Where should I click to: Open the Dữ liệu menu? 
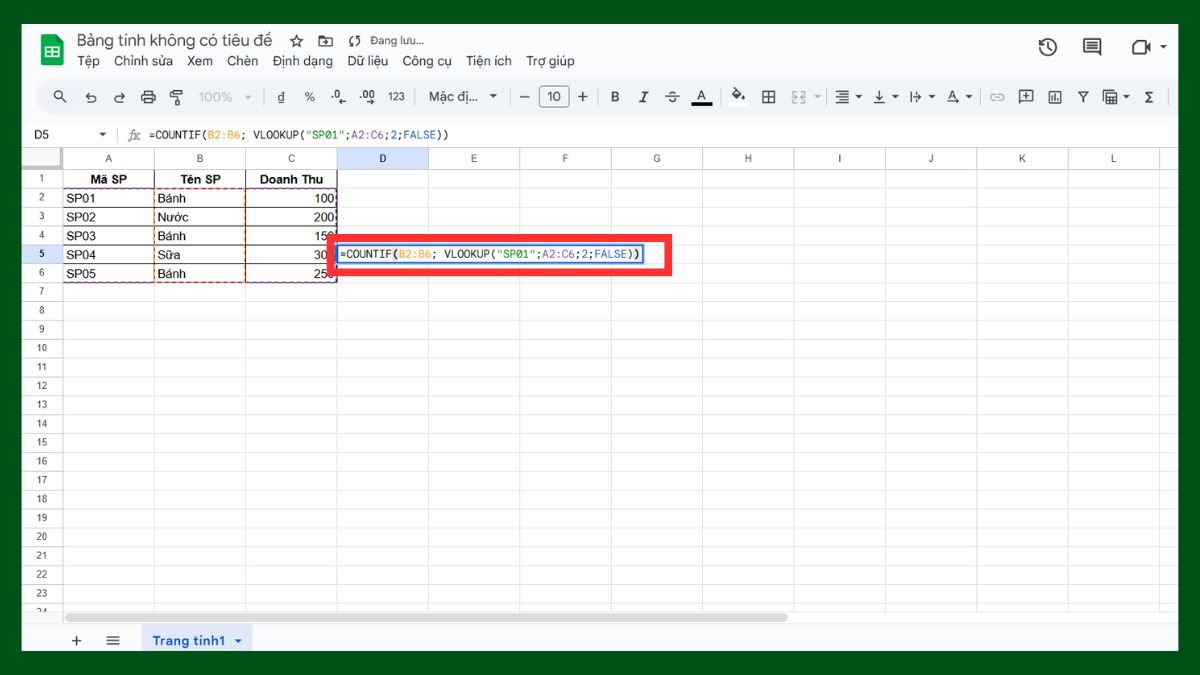click(368, 61)
